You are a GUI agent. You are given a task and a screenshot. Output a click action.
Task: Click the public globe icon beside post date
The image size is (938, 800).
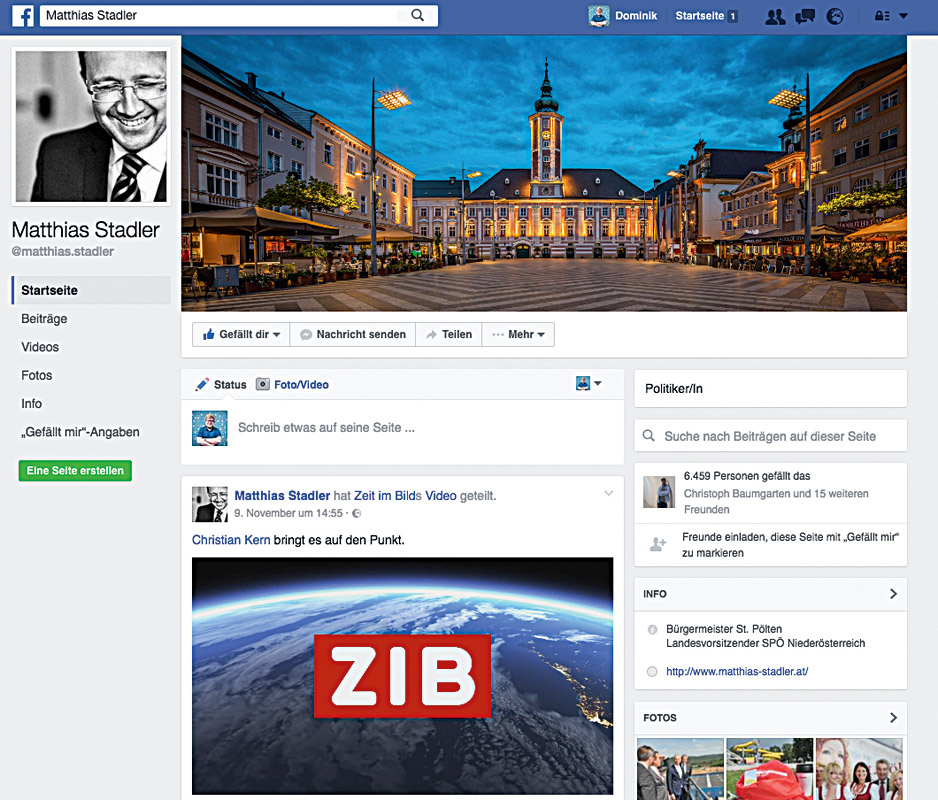[357, 513]
